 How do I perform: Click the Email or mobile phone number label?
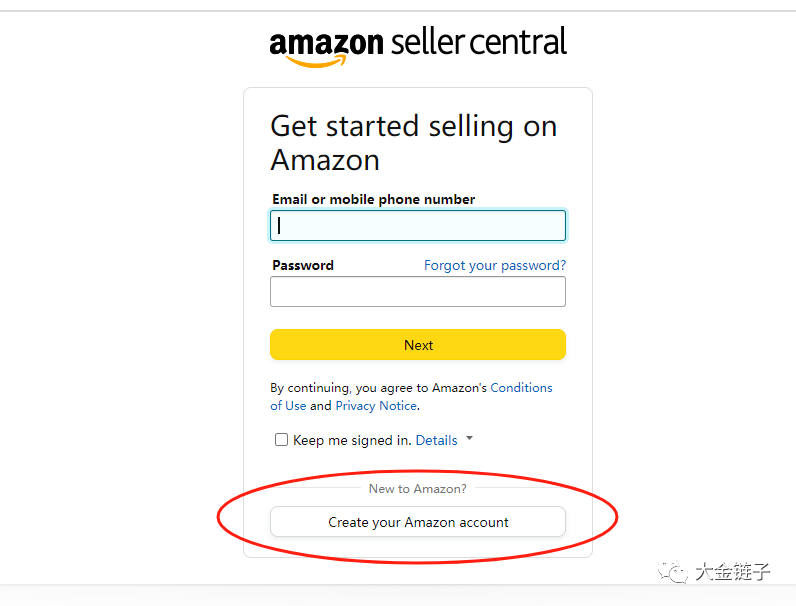pos(373,199)
